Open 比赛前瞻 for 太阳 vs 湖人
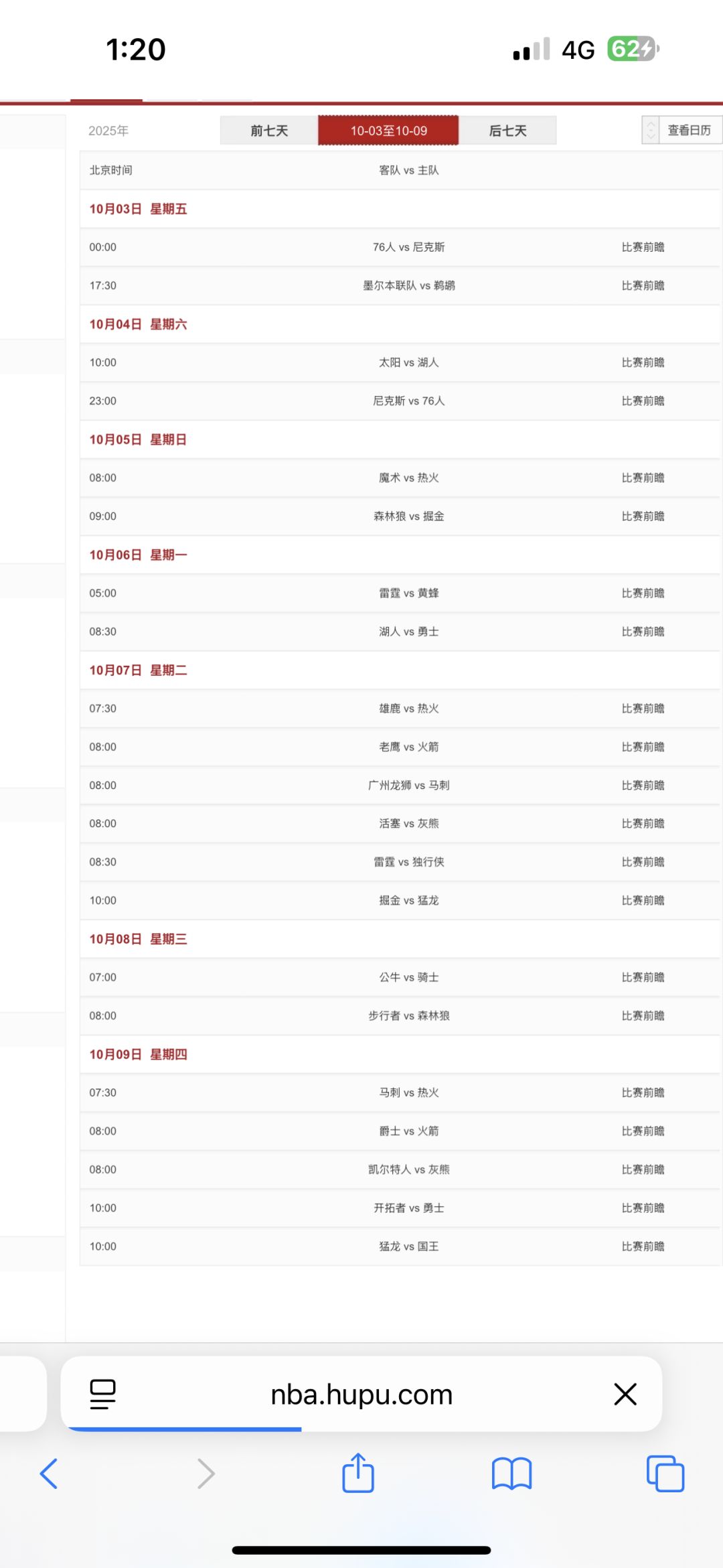The width and height of the screenshot is (723, 1568). (x=643, y=362)
